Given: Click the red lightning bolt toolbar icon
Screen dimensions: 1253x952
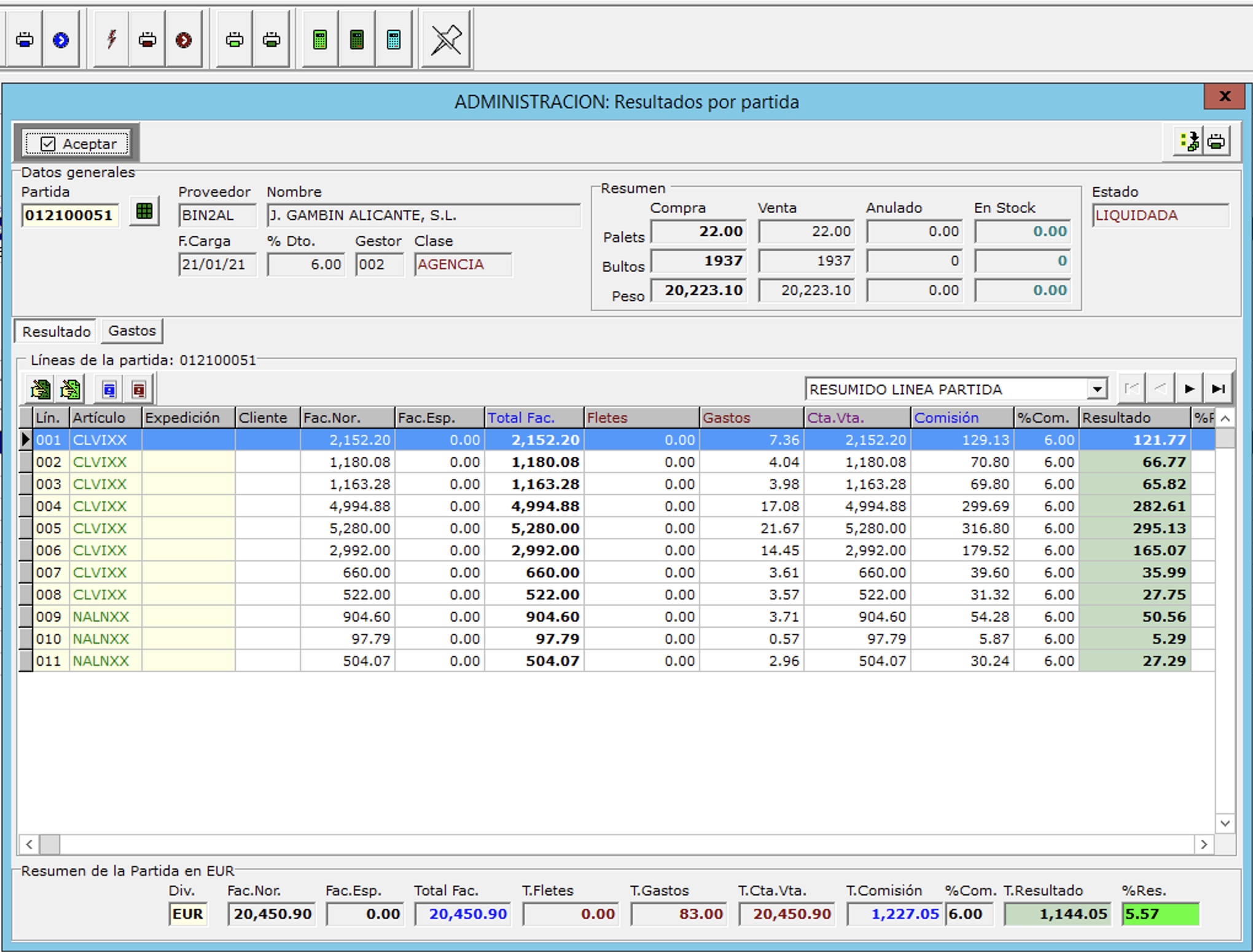Looking at the screenshot, I should pyautogui.click(x=111, y=40).
